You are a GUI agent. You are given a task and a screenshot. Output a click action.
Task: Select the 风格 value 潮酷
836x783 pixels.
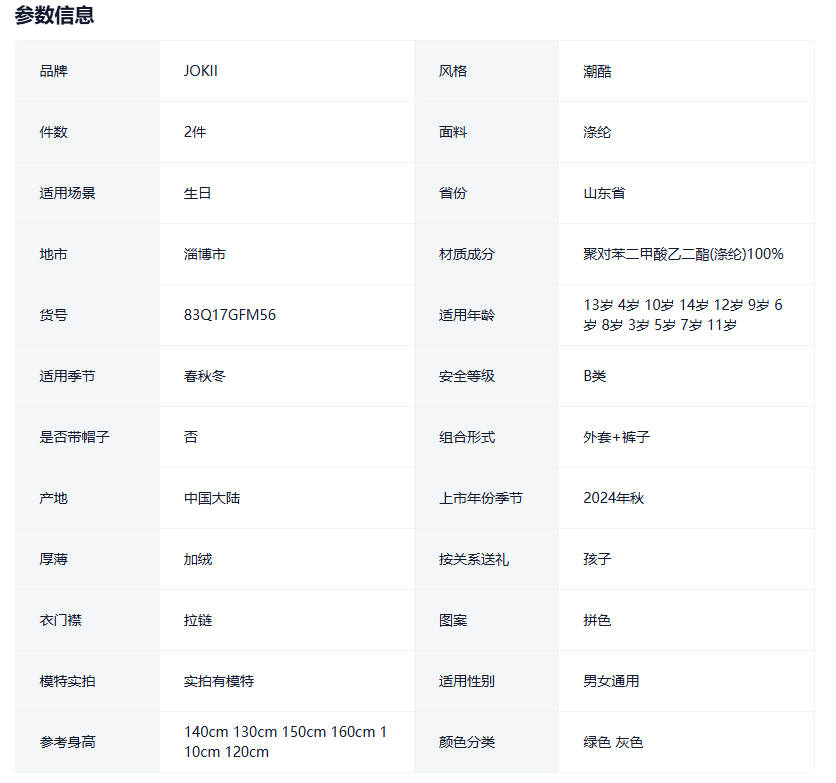(x=597, y=71)
